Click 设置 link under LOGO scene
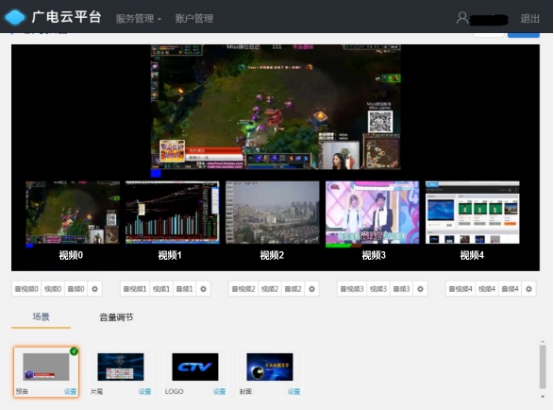554x410 pixels. click(x=219, y=391)
